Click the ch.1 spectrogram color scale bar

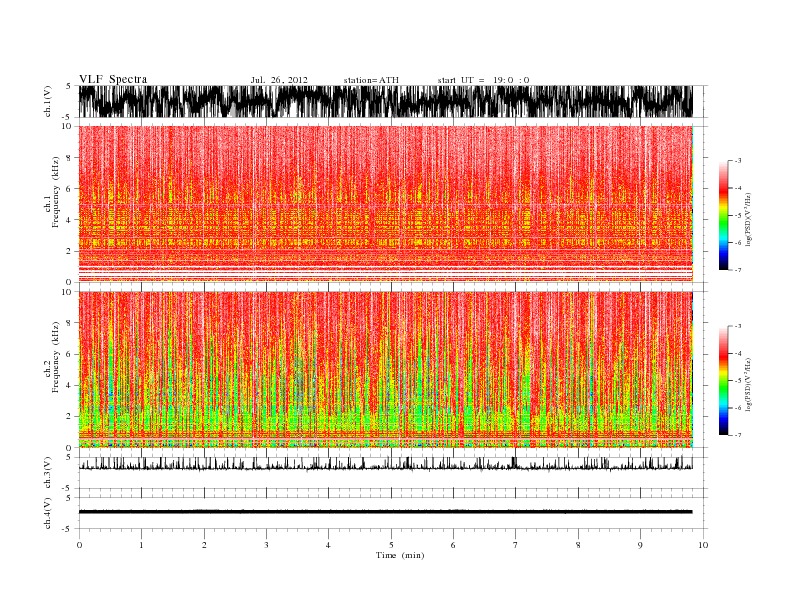pos(723,216)
